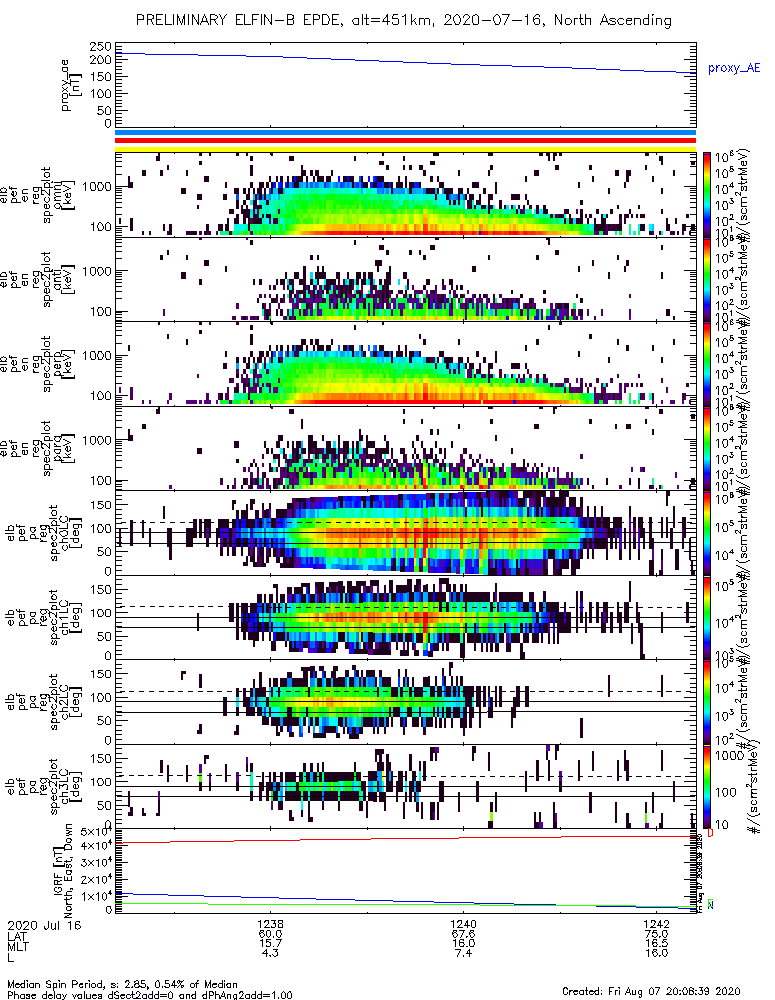Click the L value '7.4'

tap(463, 953)
